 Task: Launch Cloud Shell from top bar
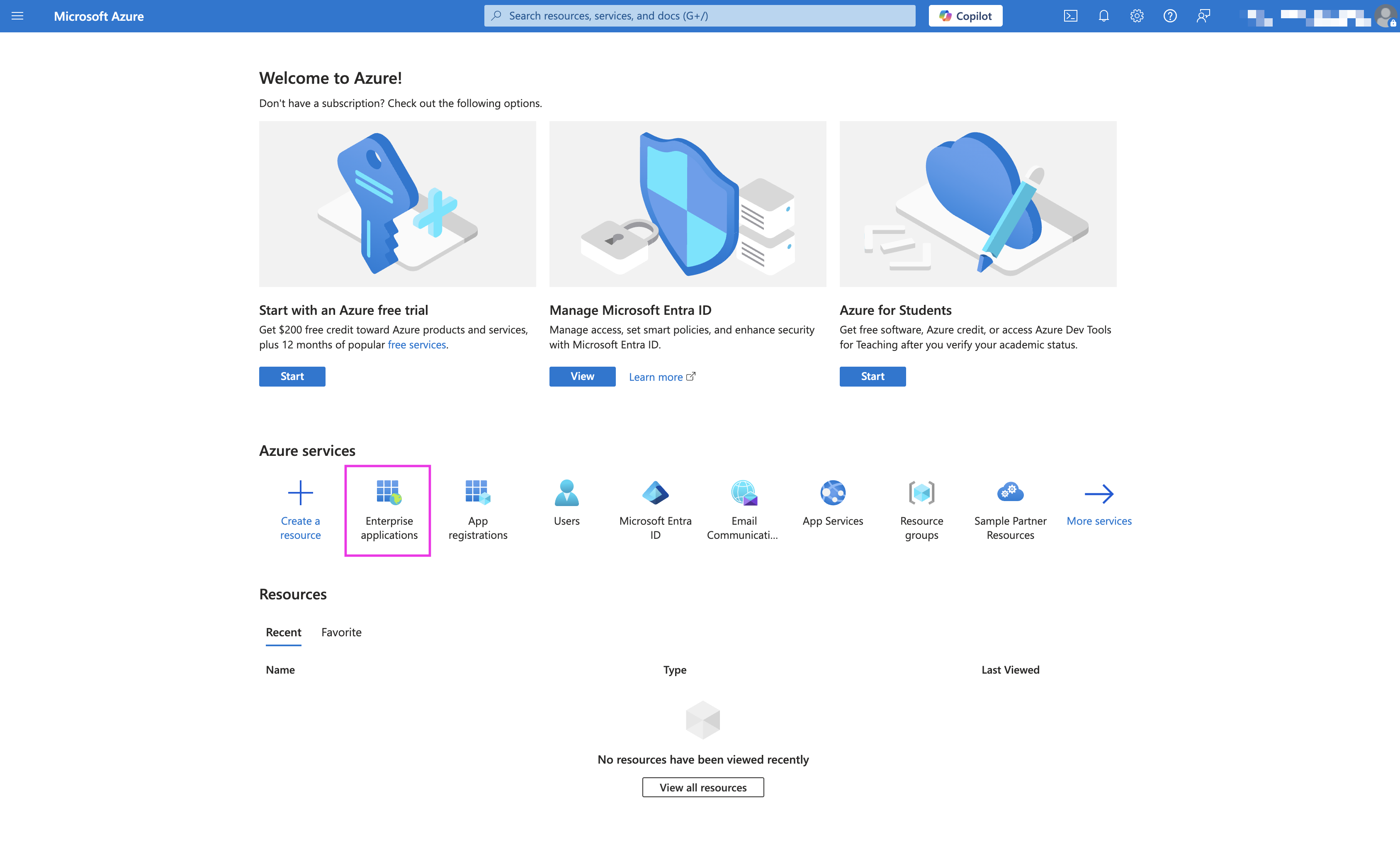(x=1070, y=16)
